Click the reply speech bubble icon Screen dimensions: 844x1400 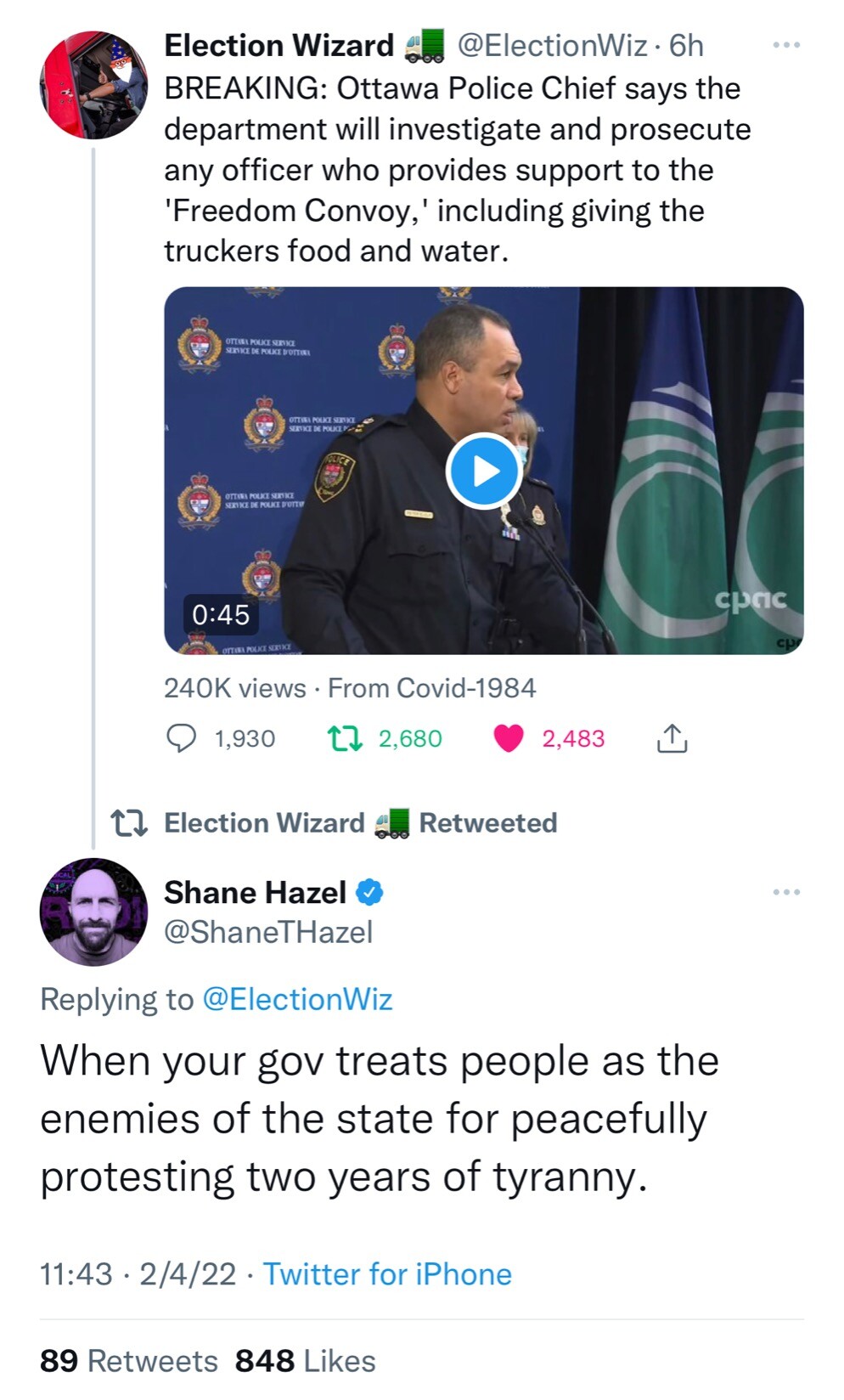[180, 738]
